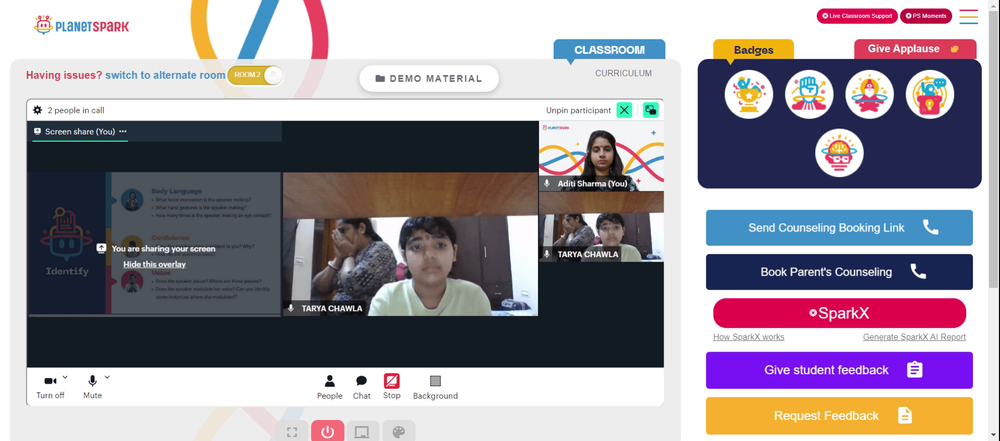Open Live Classroom Support
The height and width of the screenshot is (441, 1000).
[857, 16]
